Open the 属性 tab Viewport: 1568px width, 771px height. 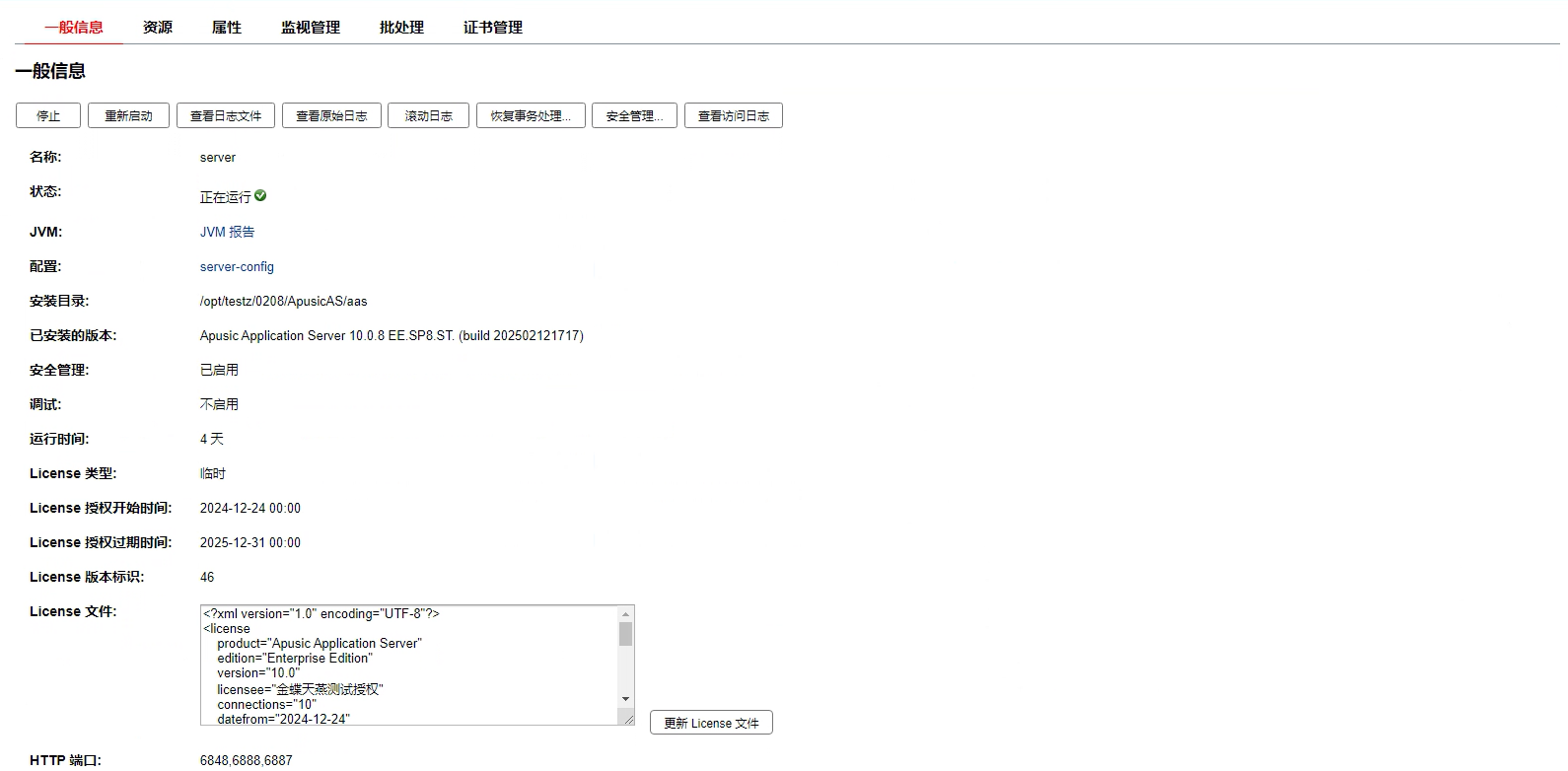click(x=227, y=28)
